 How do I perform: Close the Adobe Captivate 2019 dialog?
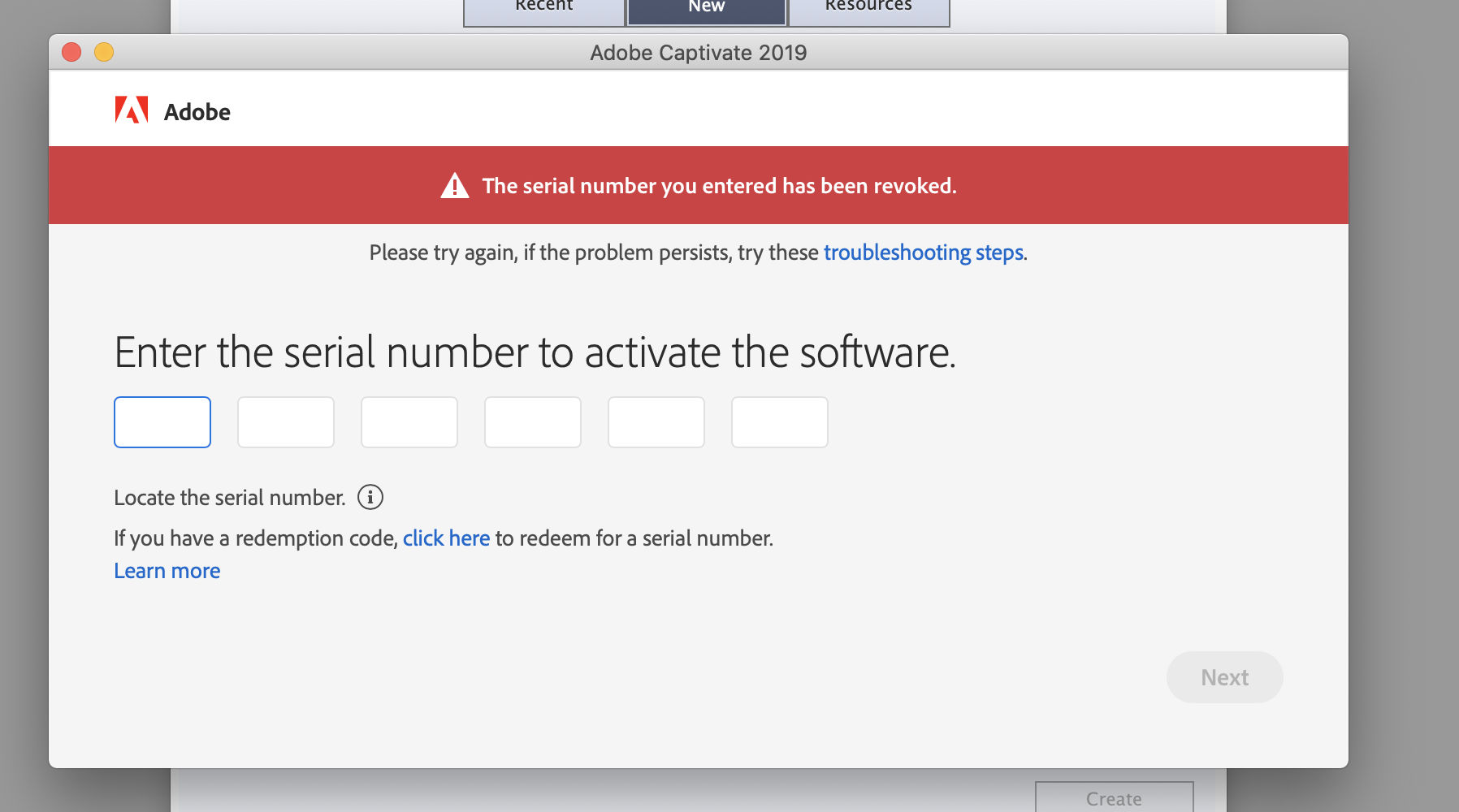coord(71,52)
